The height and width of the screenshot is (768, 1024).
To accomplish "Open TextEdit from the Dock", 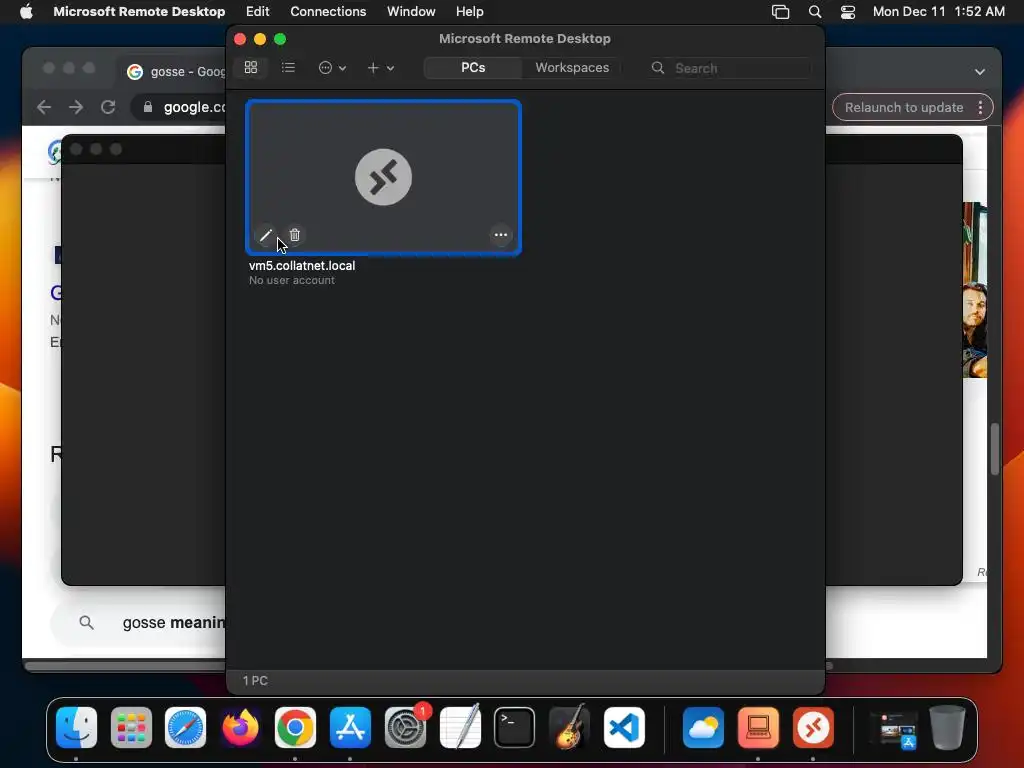I will click(x=460, y=728).
